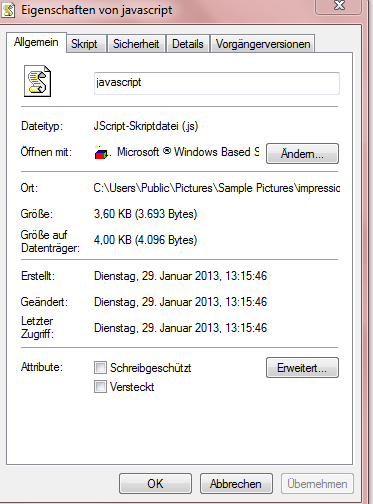The image size is (373, 504).
Task: Open the Sicherheit tab
Action: tap(136, 44)
